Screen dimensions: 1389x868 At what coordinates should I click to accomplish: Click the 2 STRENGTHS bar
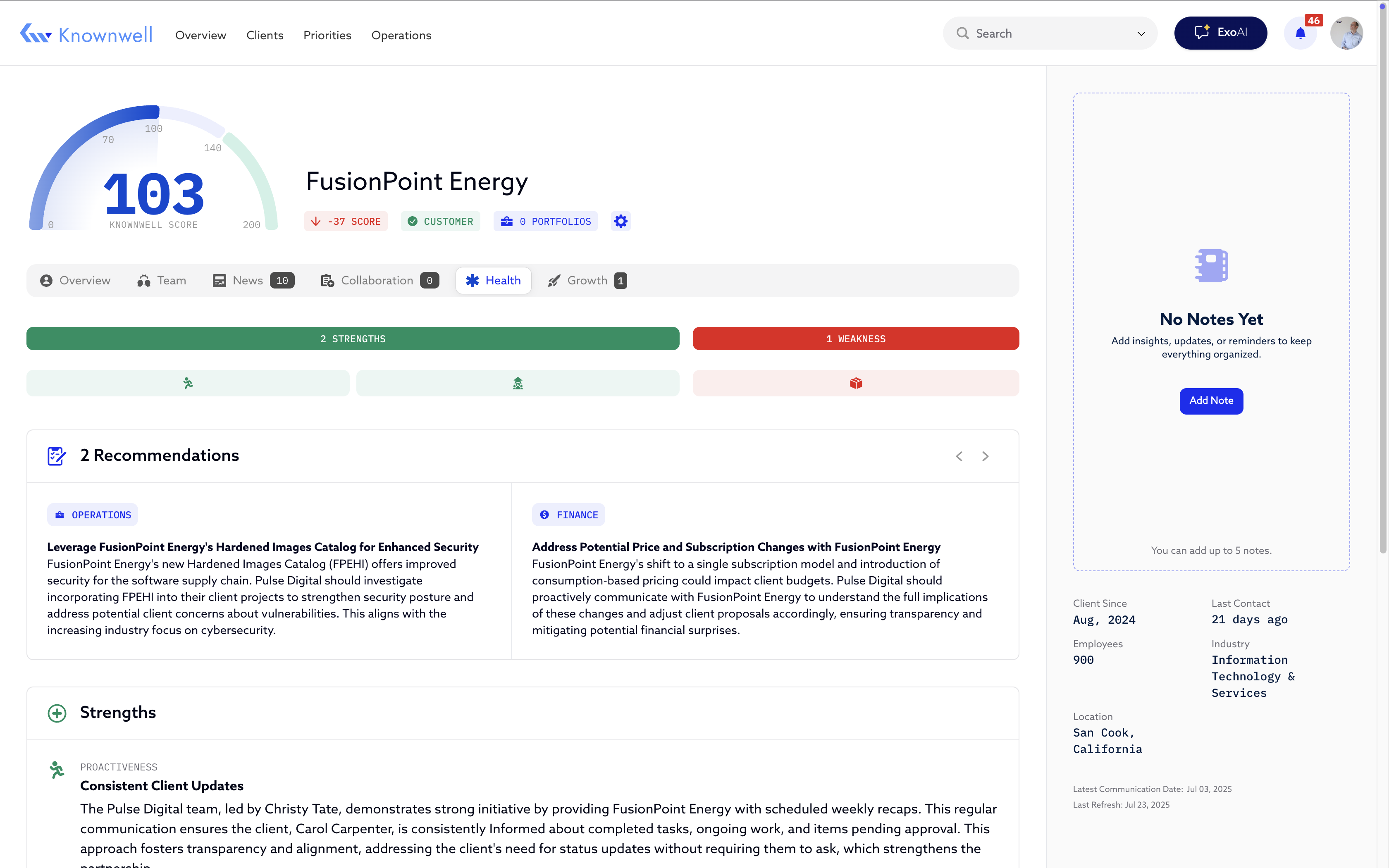point(352,339)
